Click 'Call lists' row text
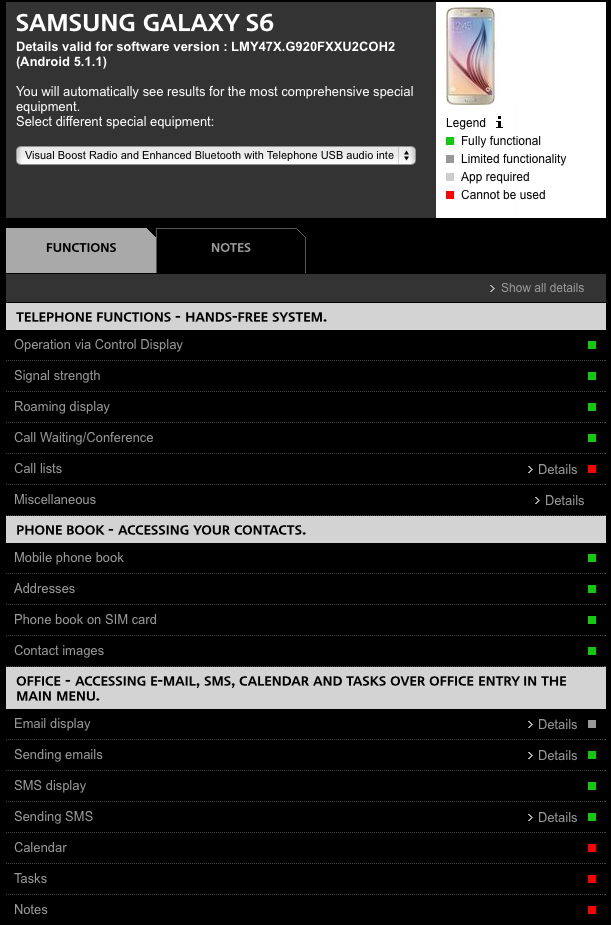This screenshot has width=611, height=925. pos(38,468)
